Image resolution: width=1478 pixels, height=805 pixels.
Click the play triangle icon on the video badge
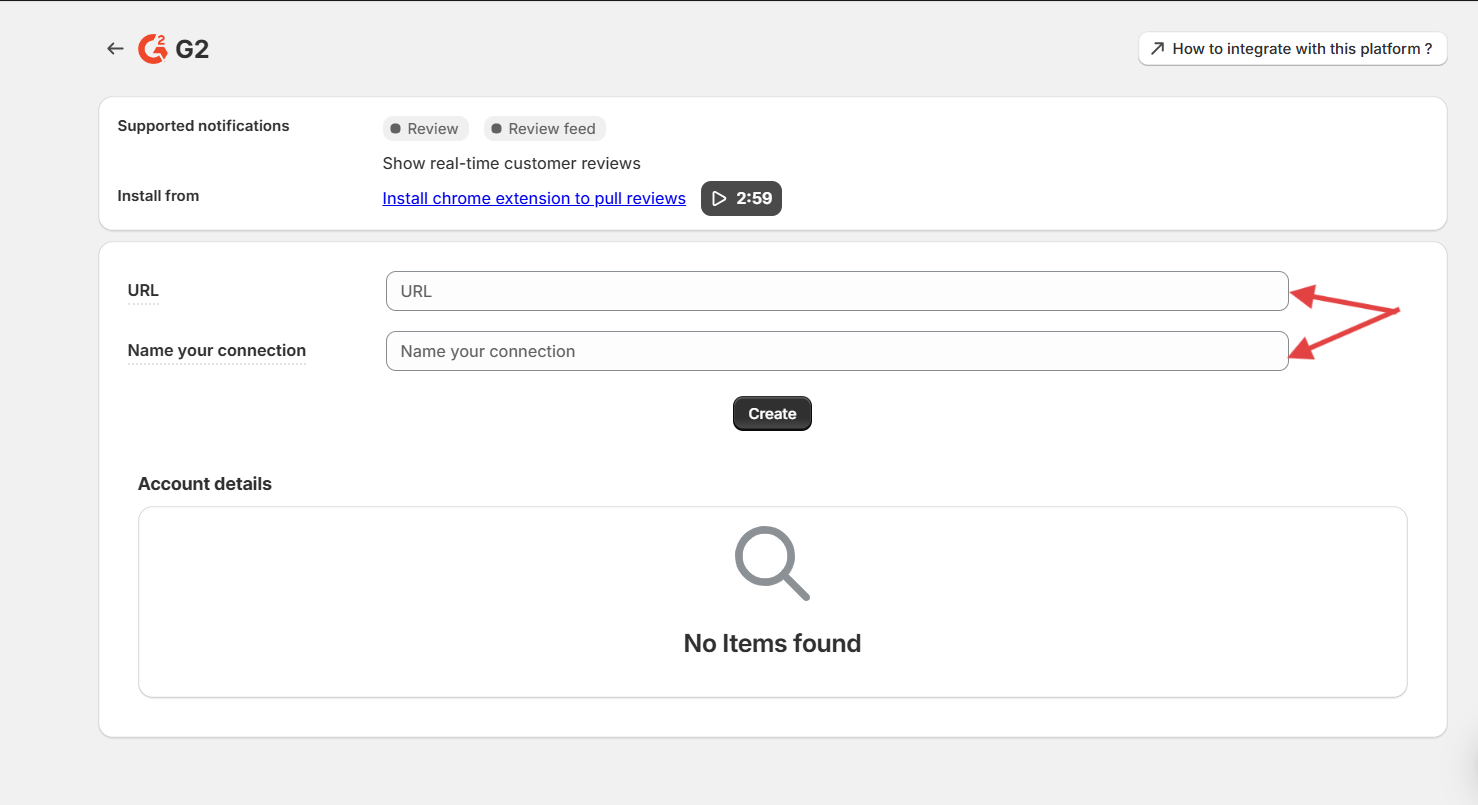point(719,198)
